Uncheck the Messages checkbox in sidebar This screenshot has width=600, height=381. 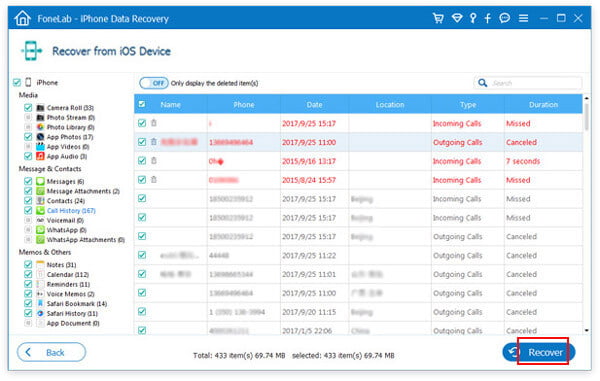28,181
